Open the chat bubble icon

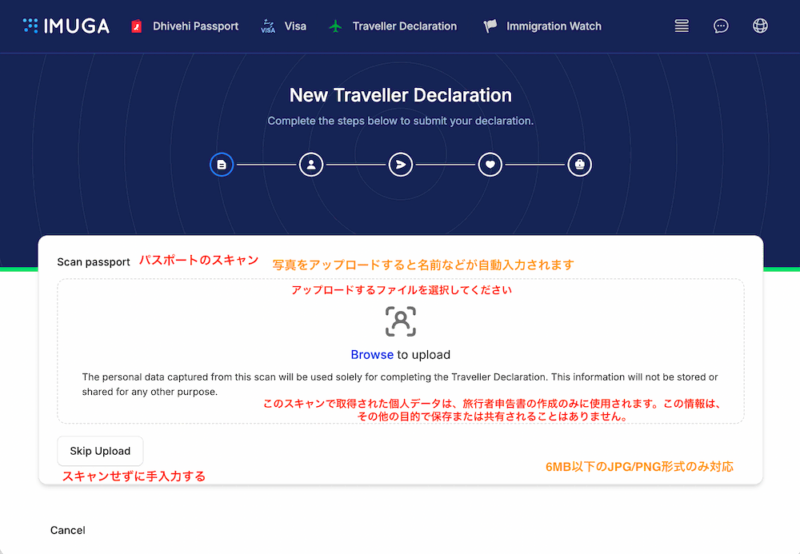click(721, 26)
